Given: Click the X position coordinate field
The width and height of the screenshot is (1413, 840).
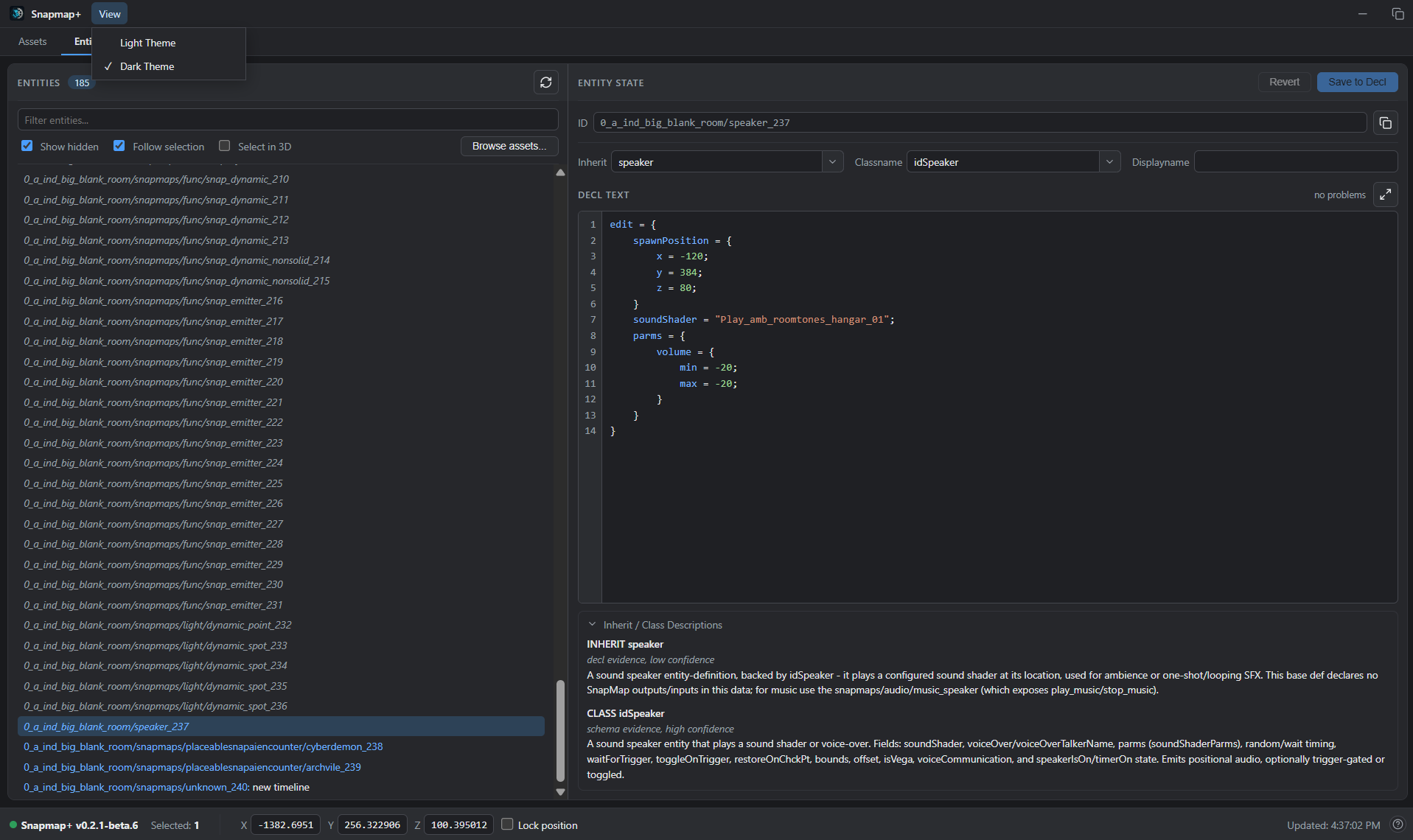Looking at the screenshot, I should pos(286,825).
